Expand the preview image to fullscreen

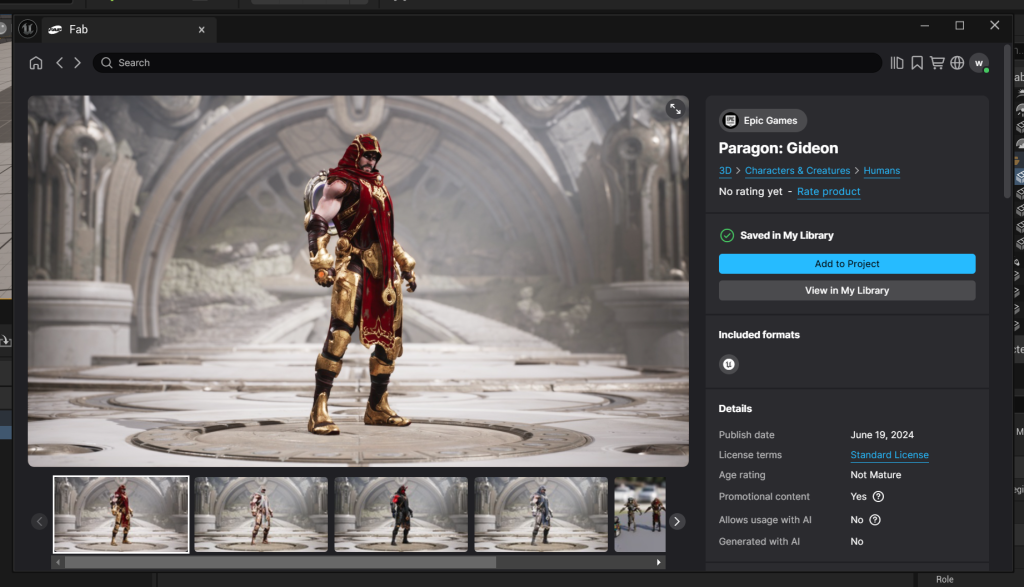point(675,109)
